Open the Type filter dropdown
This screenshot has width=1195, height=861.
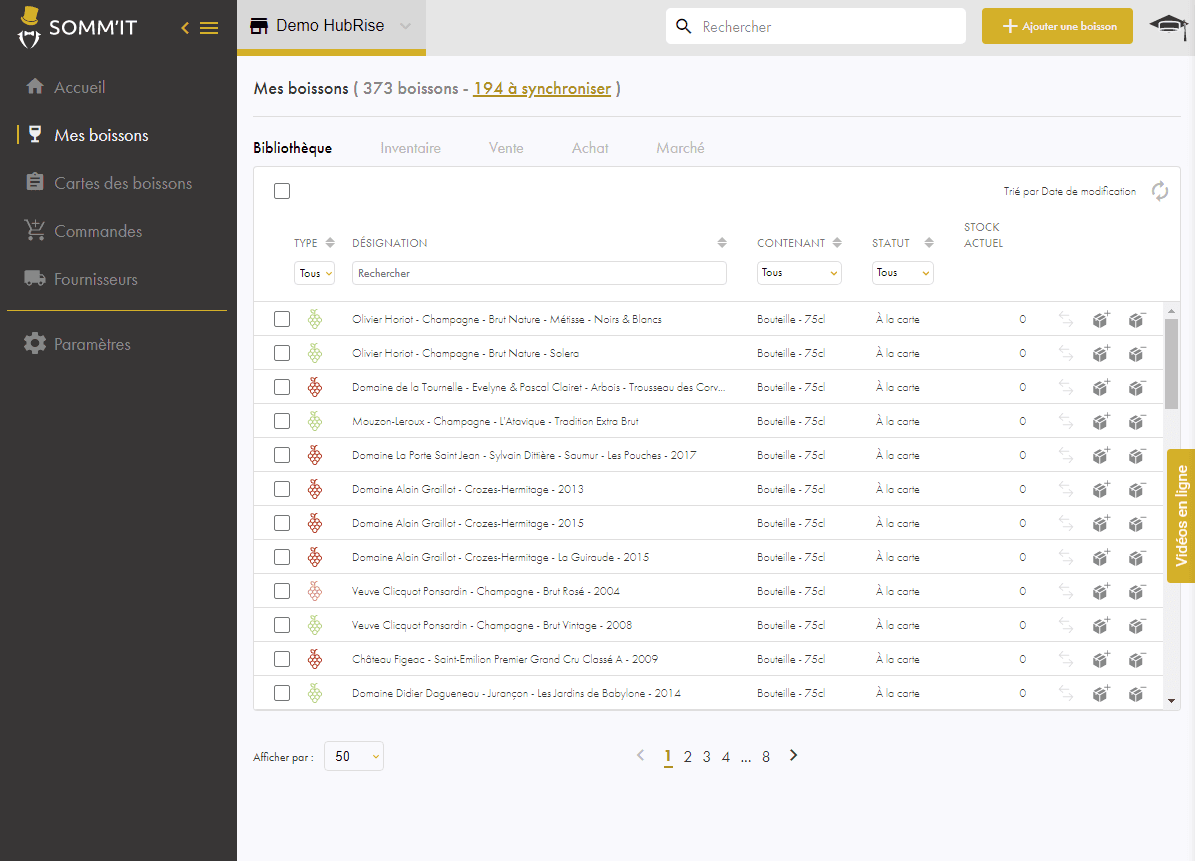click(315, 273)
